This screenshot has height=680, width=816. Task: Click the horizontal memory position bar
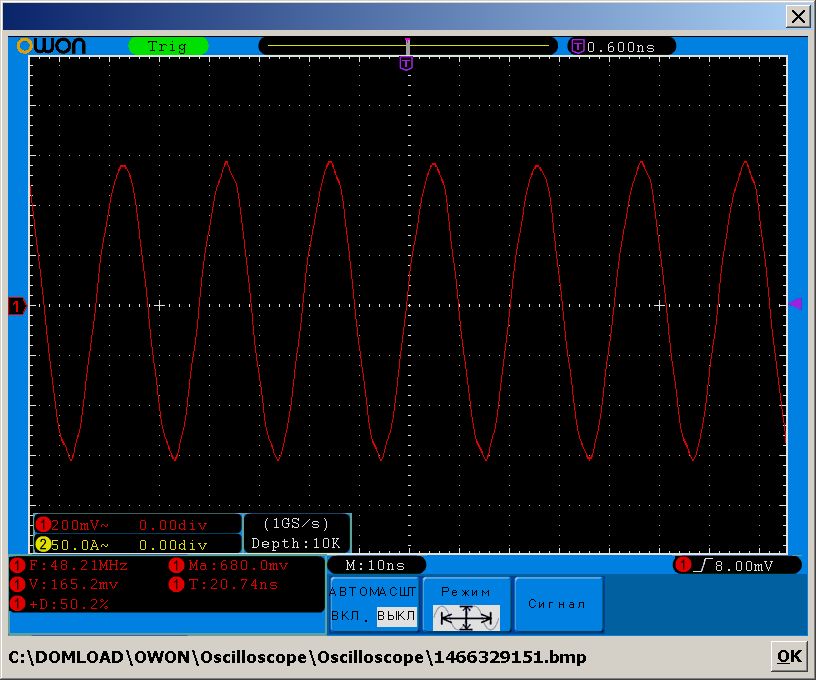coord(409,46)
